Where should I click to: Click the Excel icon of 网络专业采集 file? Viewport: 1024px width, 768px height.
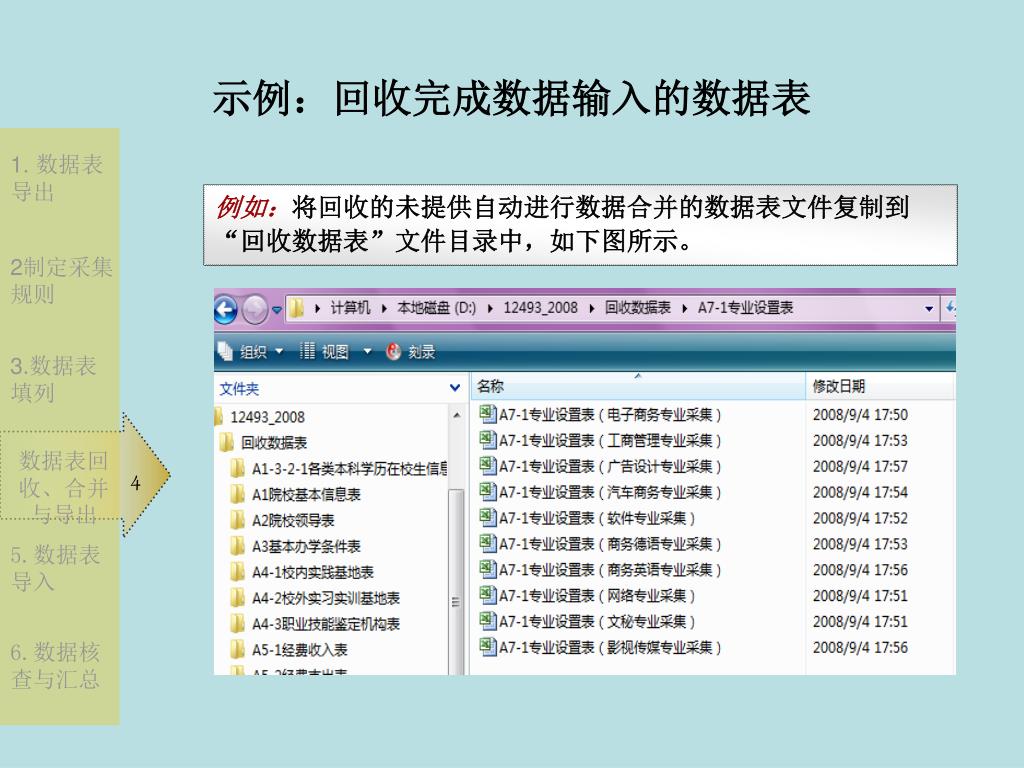pos(487,595)
